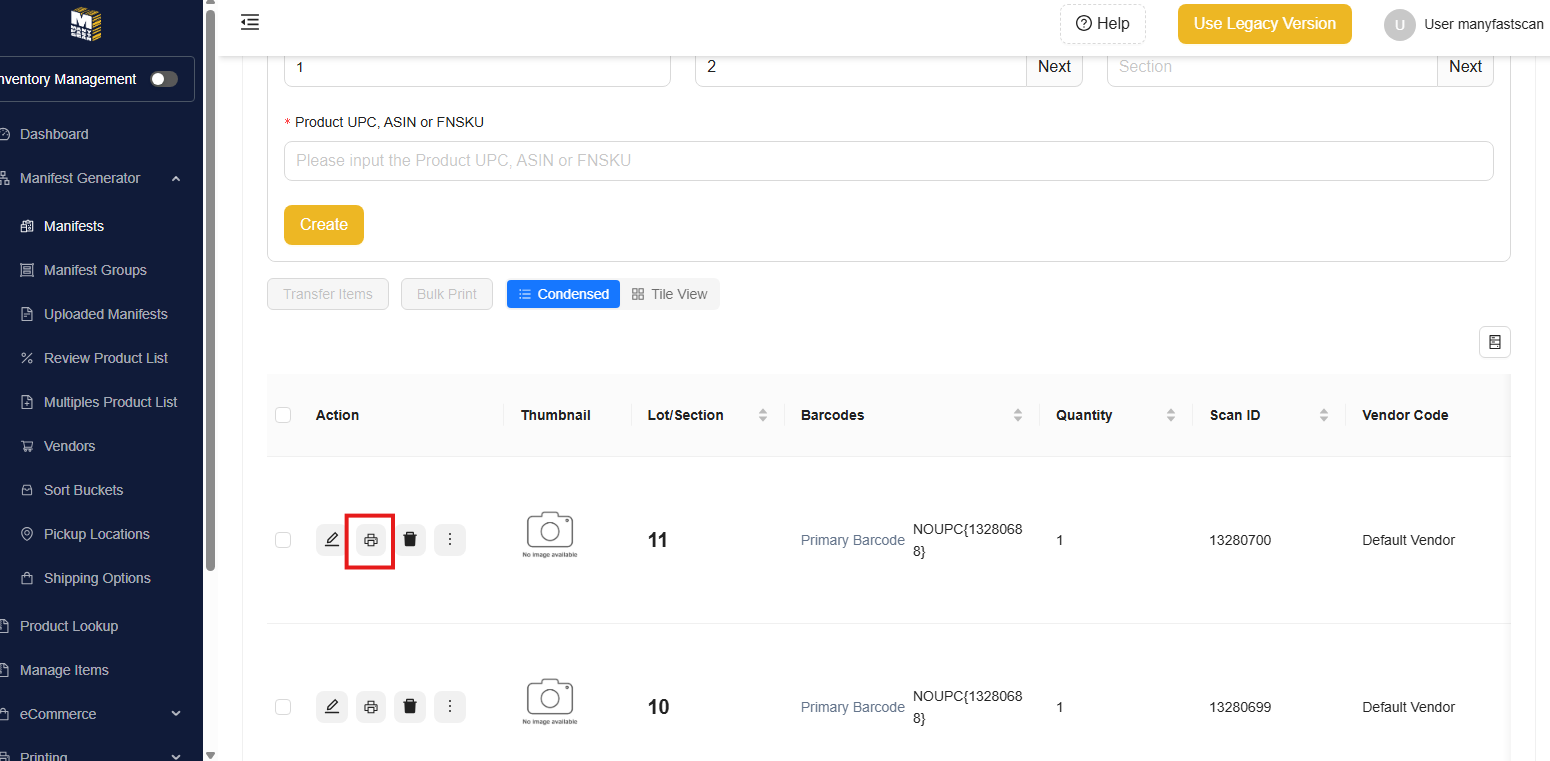Collapse the sidebar using the menu fold icon
This screenshot has width=1550, height=761.
click(250, 23)
